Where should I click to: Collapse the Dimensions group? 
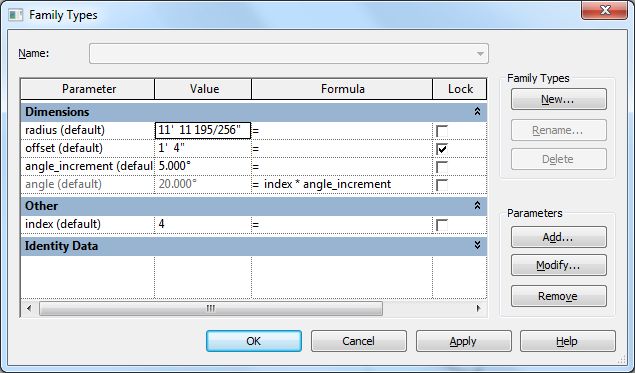click(477, 111)
